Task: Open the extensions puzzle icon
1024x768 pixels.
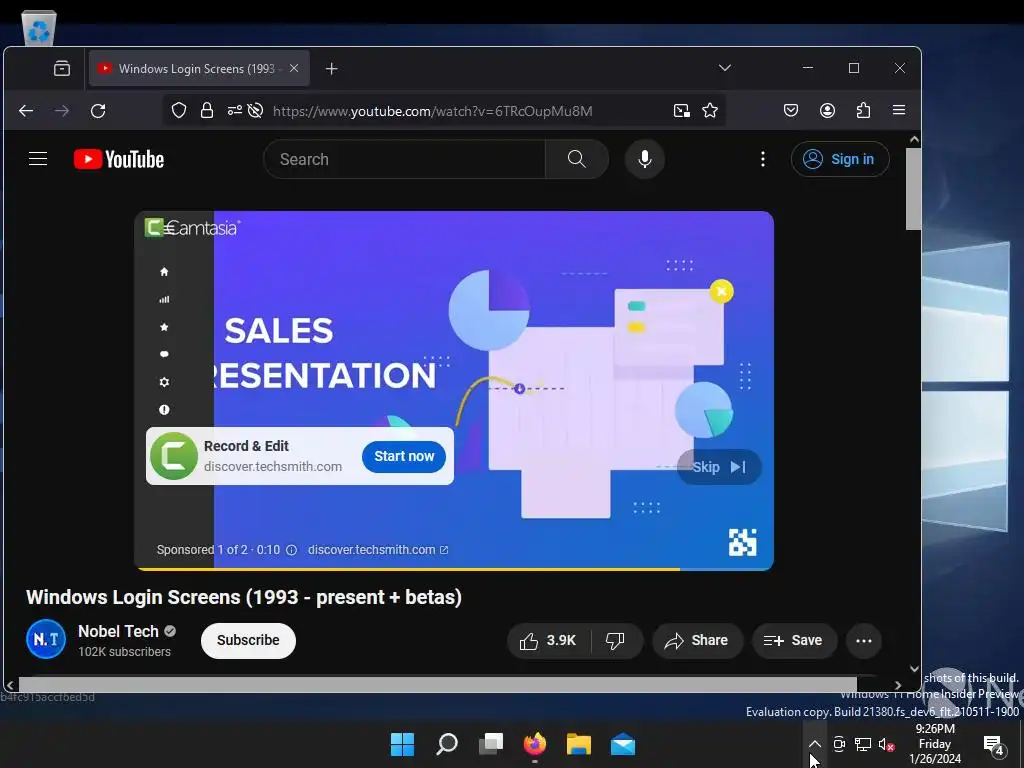Action: (863, 110)
